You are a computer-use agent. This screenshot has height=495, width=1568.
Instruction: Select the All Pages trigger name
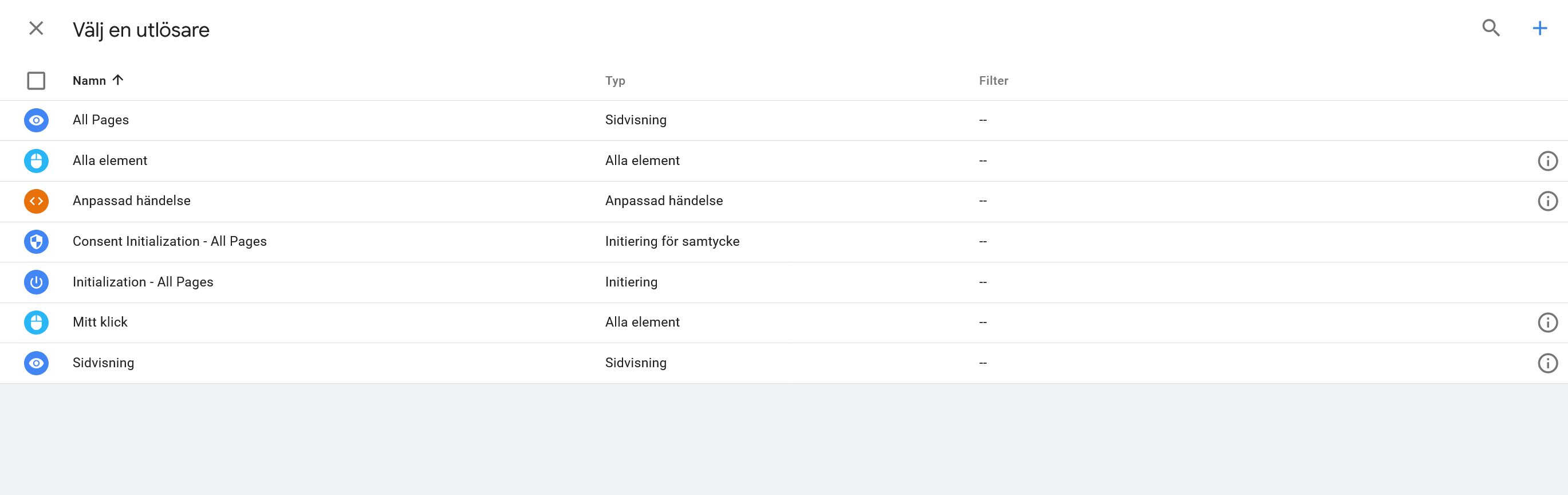tap(100, 120)
